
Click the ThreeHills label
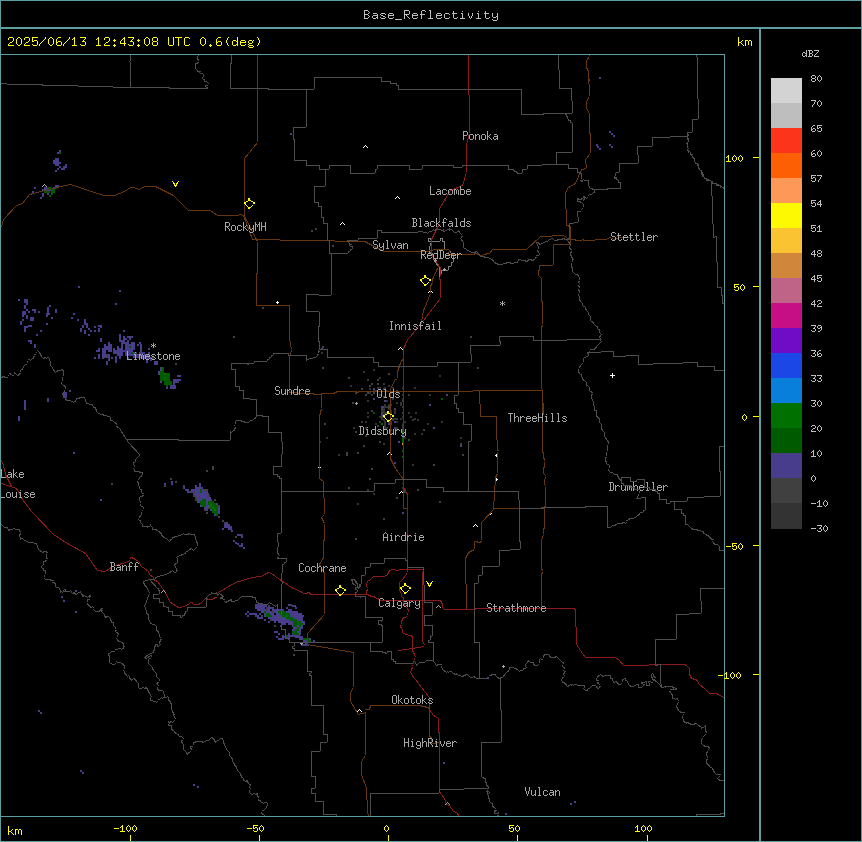click(x=537, y=418)
